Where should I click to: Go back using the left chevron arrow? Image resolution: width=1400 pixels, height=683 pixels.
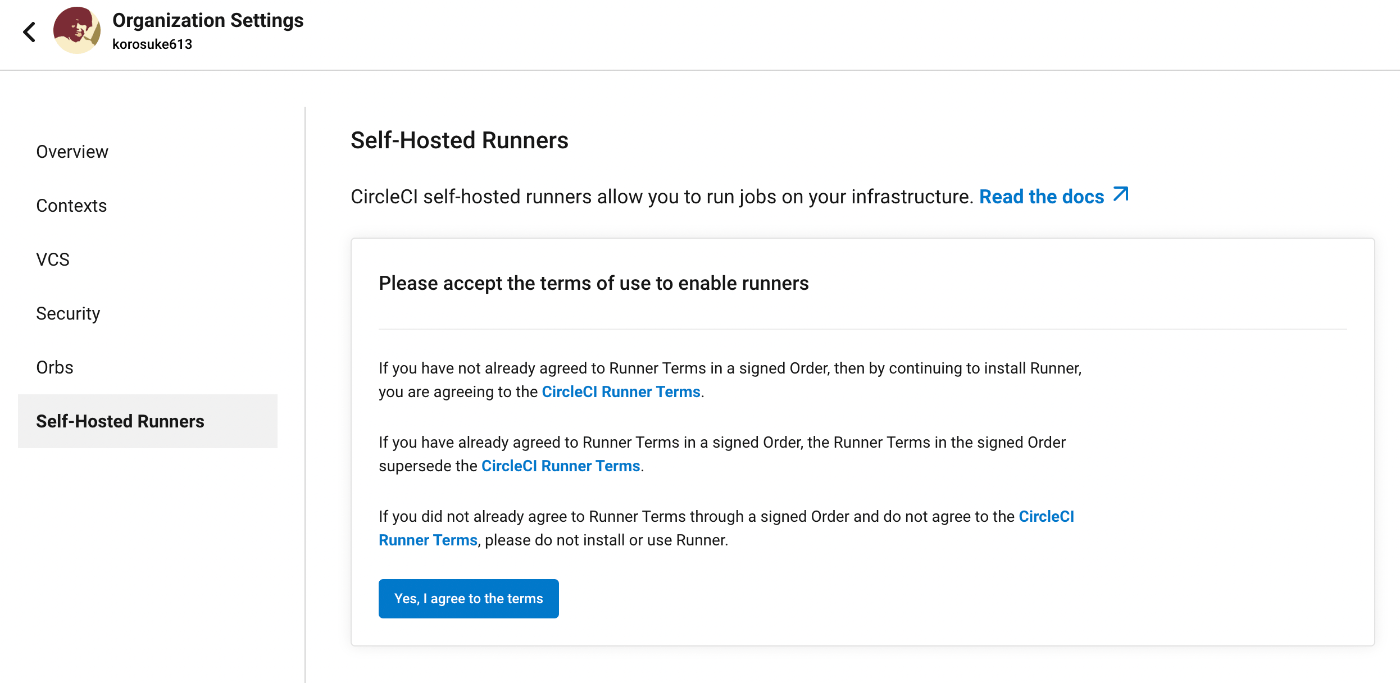[29, 32]
